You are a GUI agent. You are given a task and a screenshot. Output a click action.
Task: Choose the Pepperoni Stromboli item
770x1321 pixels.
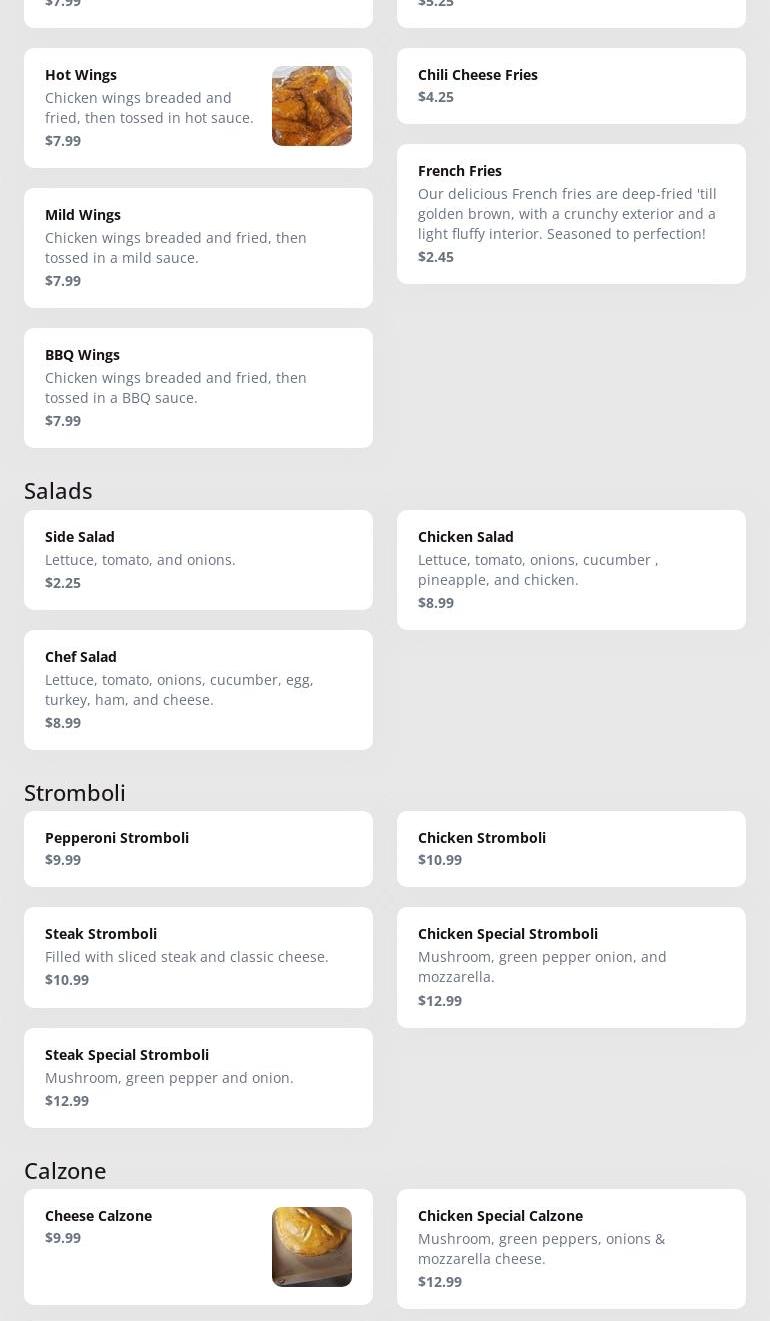(198, 848)
